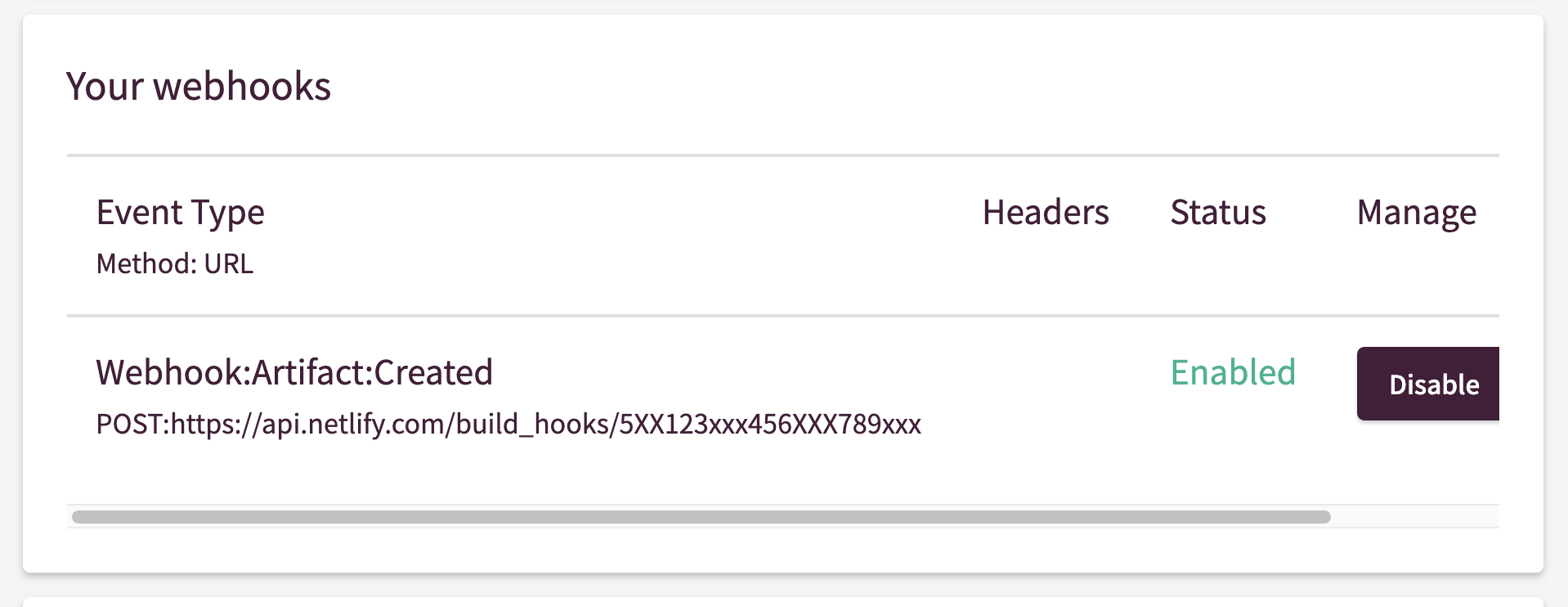
Task: Click the green Enabled status label
Action: coord(1233,372)
